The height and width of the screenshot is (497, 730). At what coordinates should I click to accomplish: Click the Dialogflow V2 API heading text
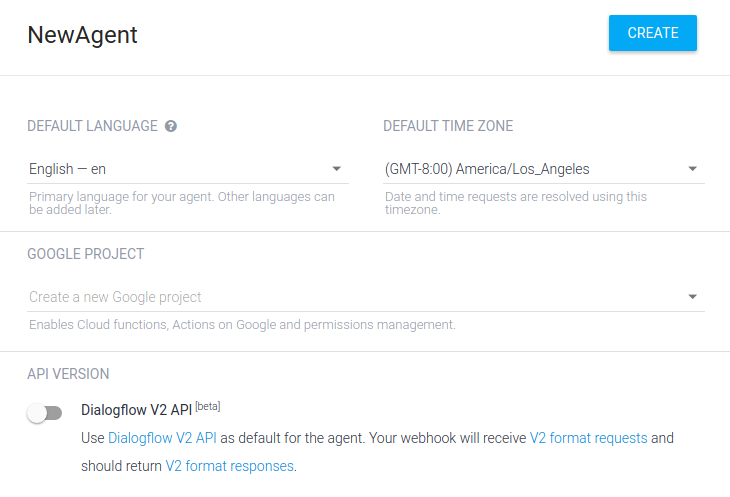click(x=136, y=410)
